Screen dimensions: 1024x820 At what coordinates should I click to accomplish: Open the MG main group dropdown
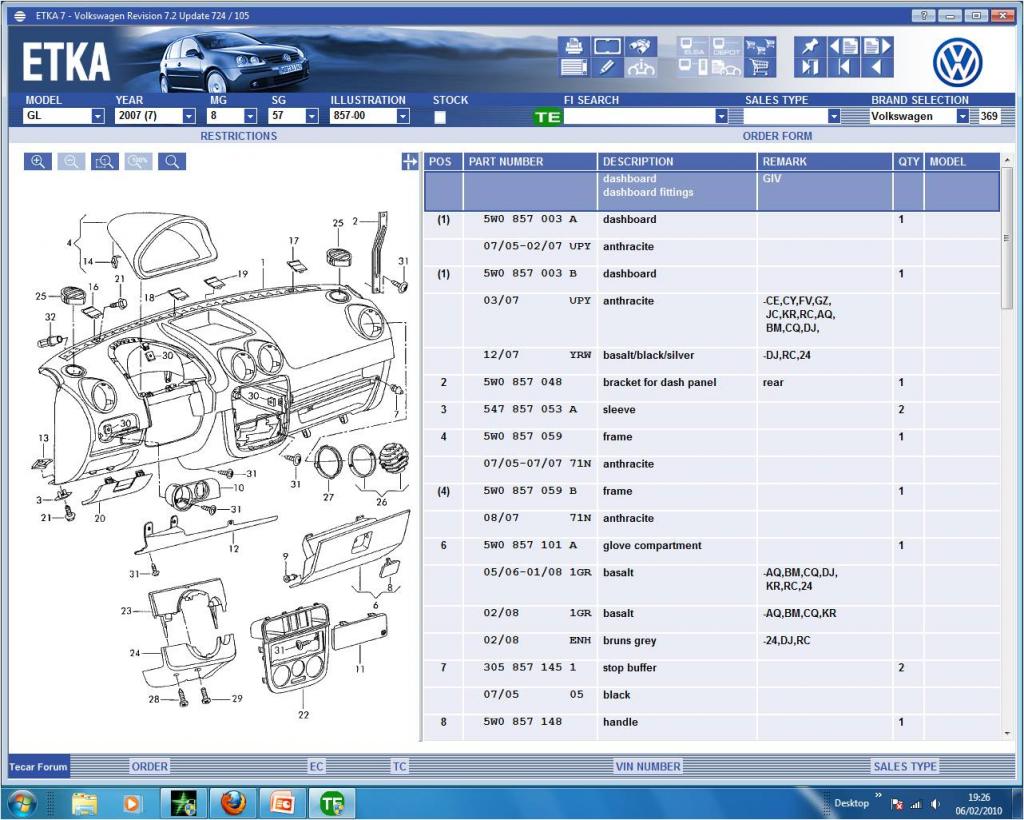point(250,116)
